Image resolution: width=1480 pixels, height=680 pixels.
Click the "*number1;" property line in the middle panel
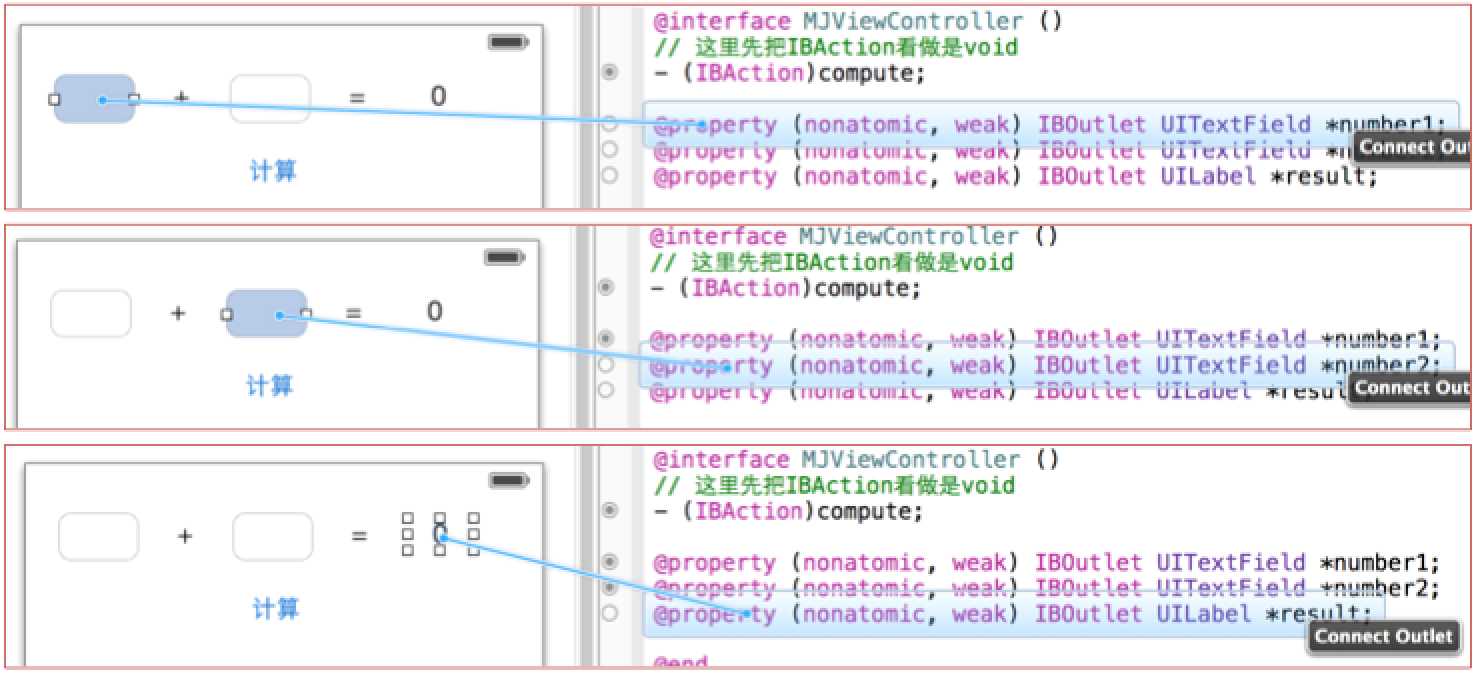coord(1046,340)
